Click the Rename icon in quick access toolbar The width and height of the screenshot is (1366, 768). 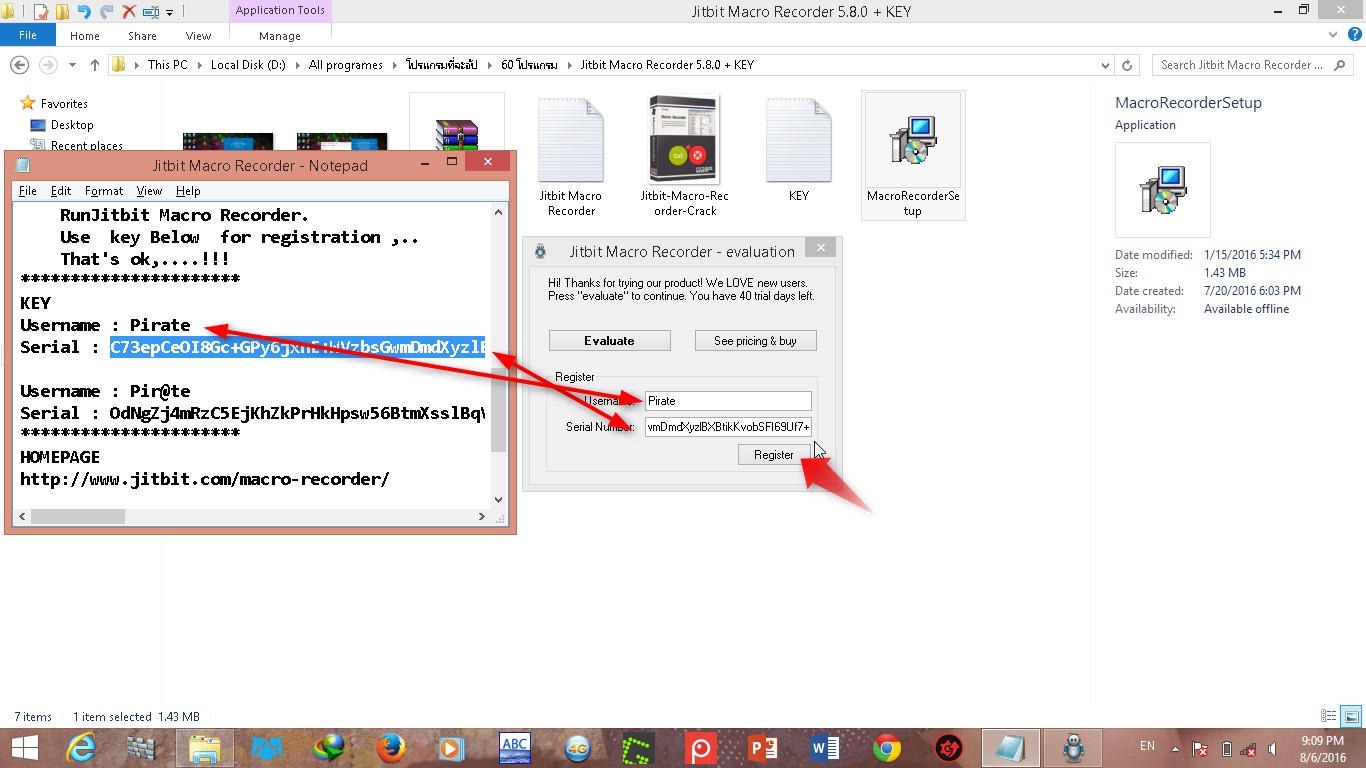(x=151, y=12)
